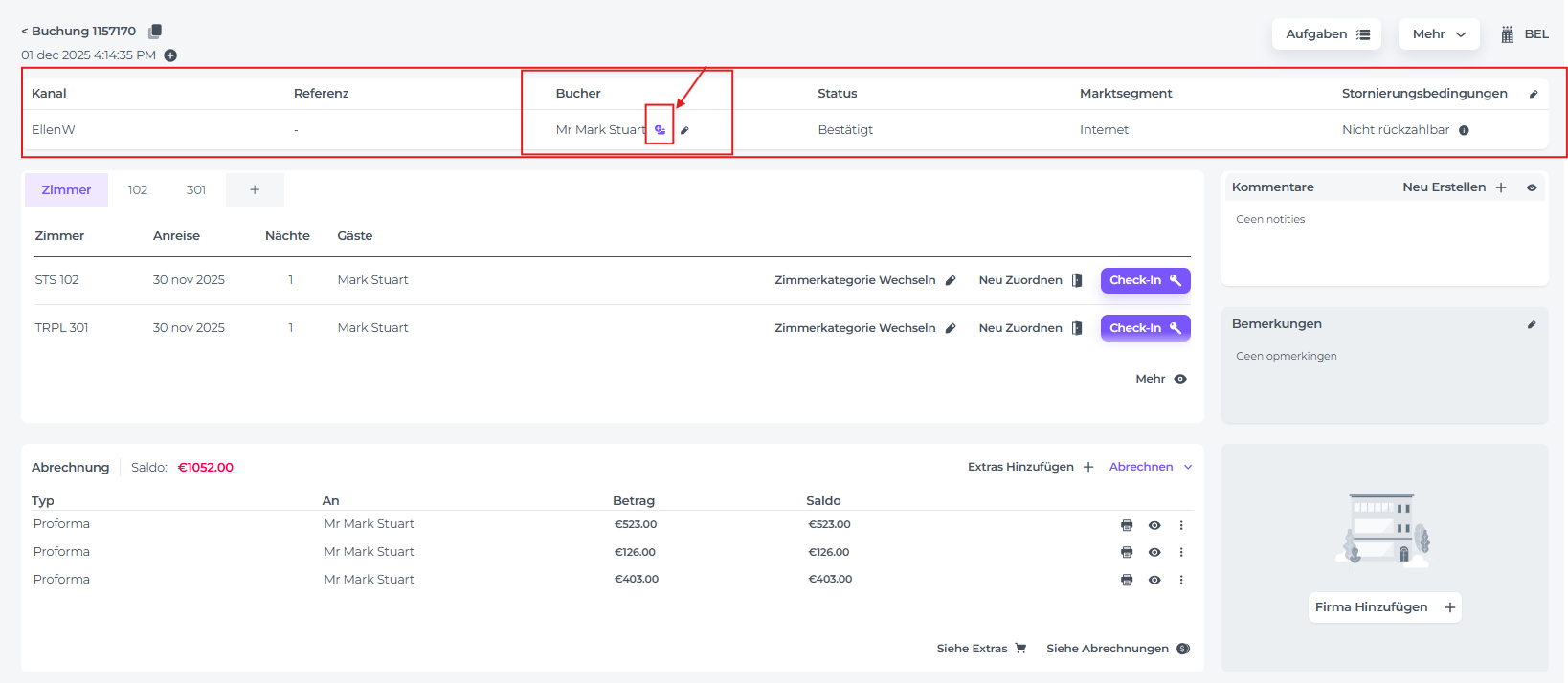
Task: View the €126.00 Proforma eye icon
Action: pyautogui.click(x=1154, y=552)
